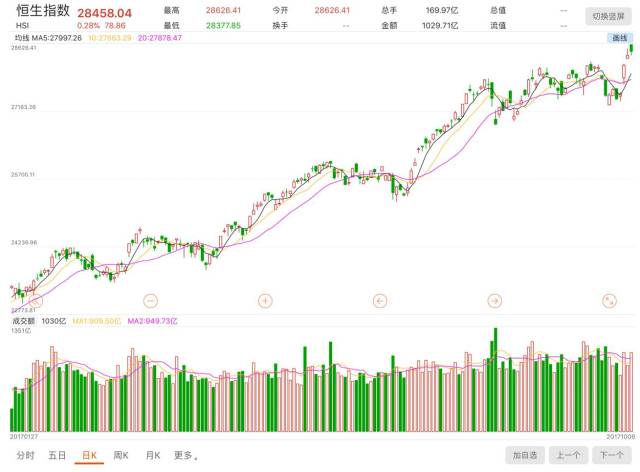The height and width of the screenshot is (472, 640).
Task: Toggle the 画线 drawing tool
Action: coord(620,38)
